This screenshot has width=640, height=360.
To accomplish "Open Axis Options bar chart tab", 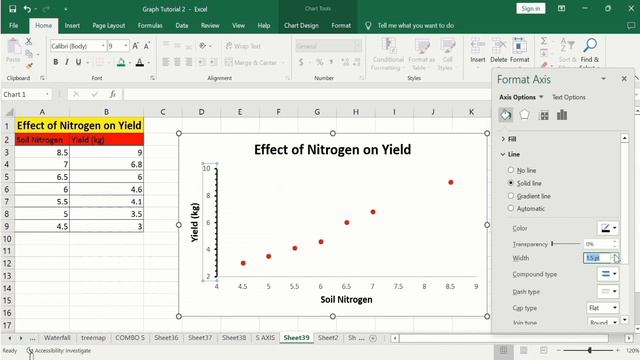I will click(x=562, y=115).
